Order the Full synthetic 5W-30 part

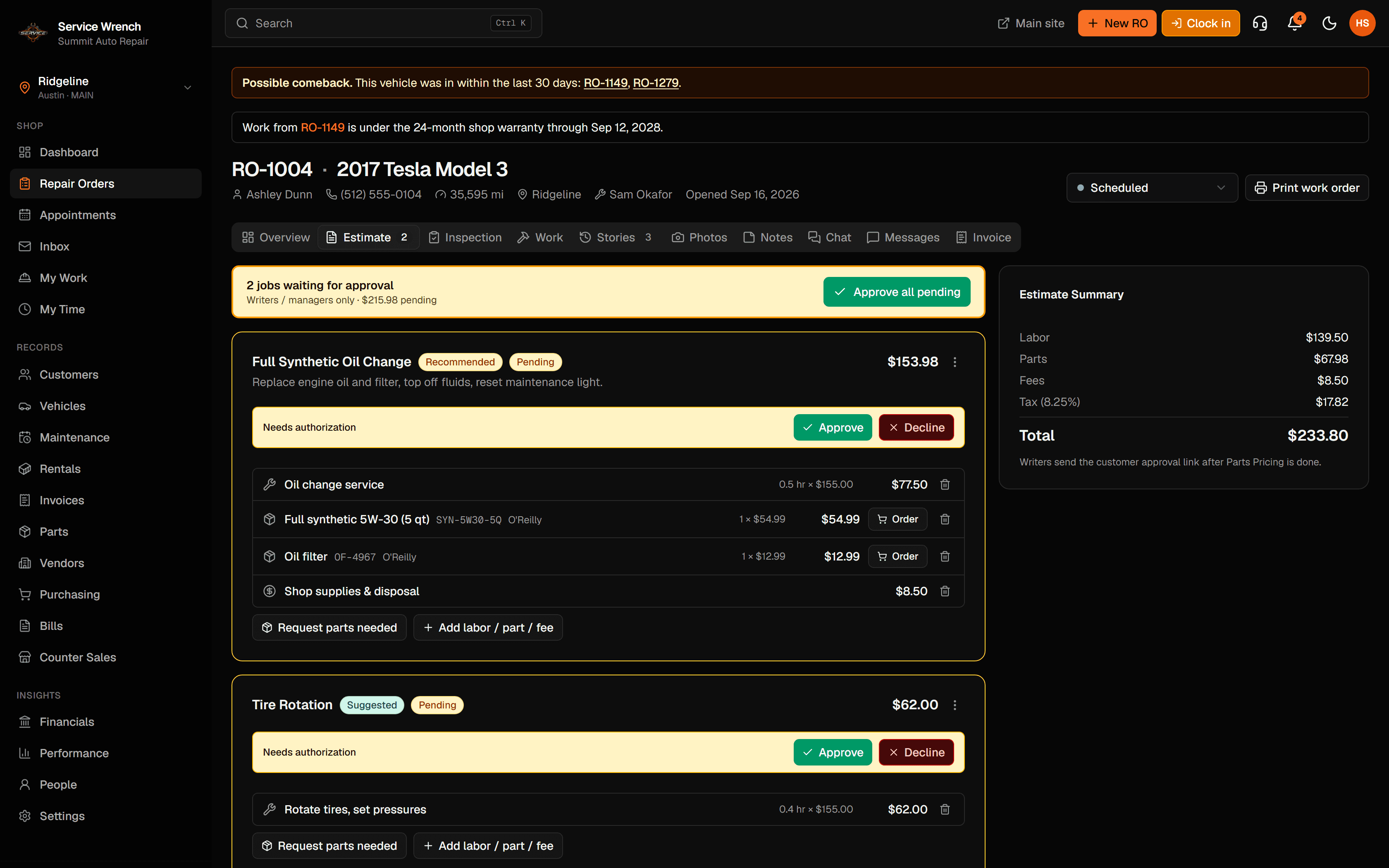pyautogui.click(x=898, y=519)
